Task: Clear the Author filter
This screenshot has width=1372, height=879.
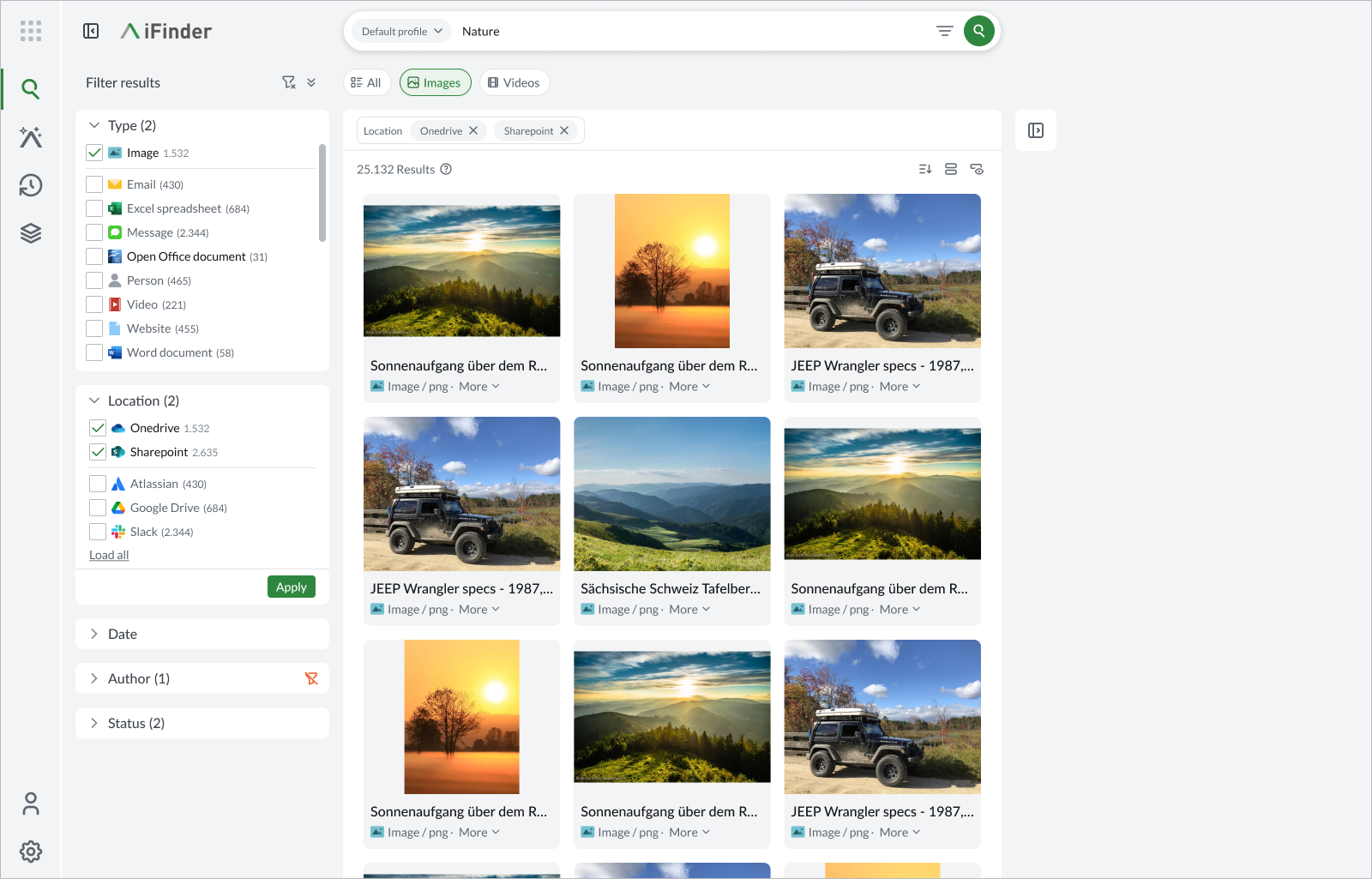Action: click(x=311, y=678)
